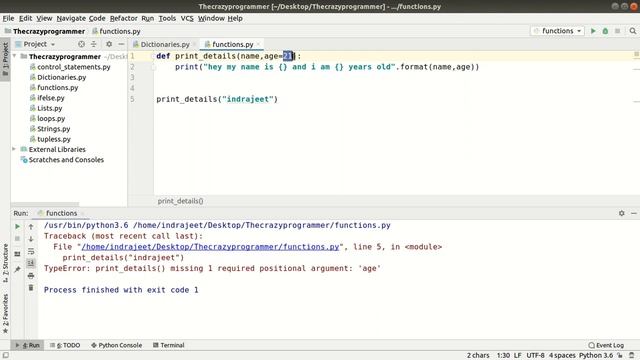Image resolution: width=640 pixels, height=360 pixels.
Task: Select the functions tab in Run panel
Action: click(x=60, y=213)
